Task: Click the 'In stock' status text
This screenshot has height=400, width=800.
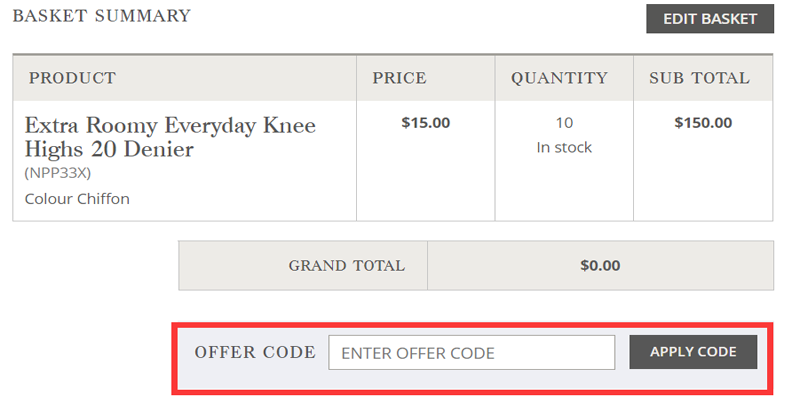Action: click(564, 147)
